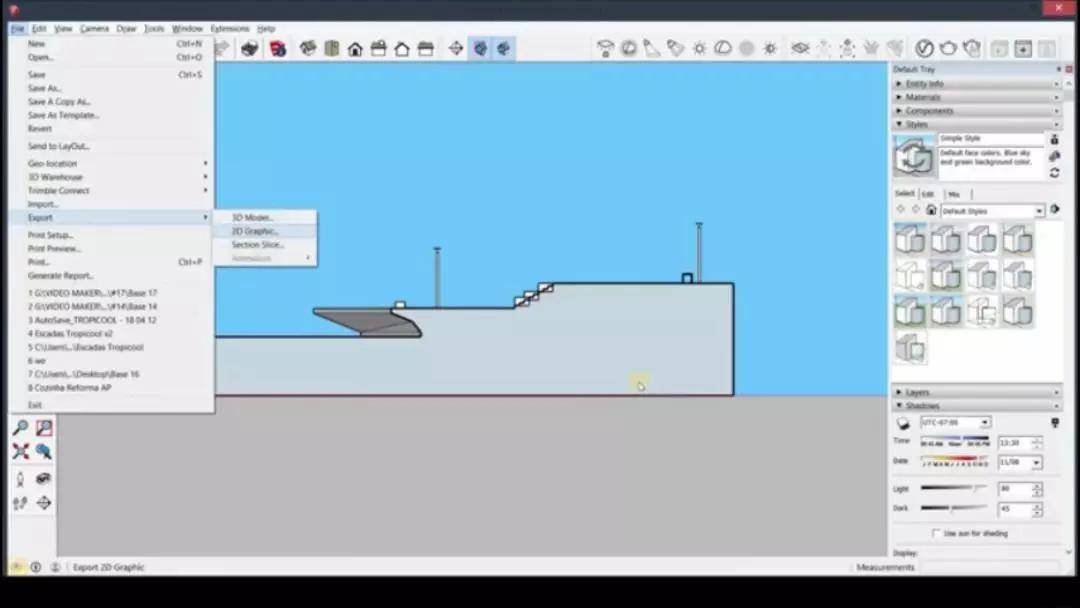Screen dimensions: 1080x608
Task: Click the update style refresh icon
Action: point(1054,173)
